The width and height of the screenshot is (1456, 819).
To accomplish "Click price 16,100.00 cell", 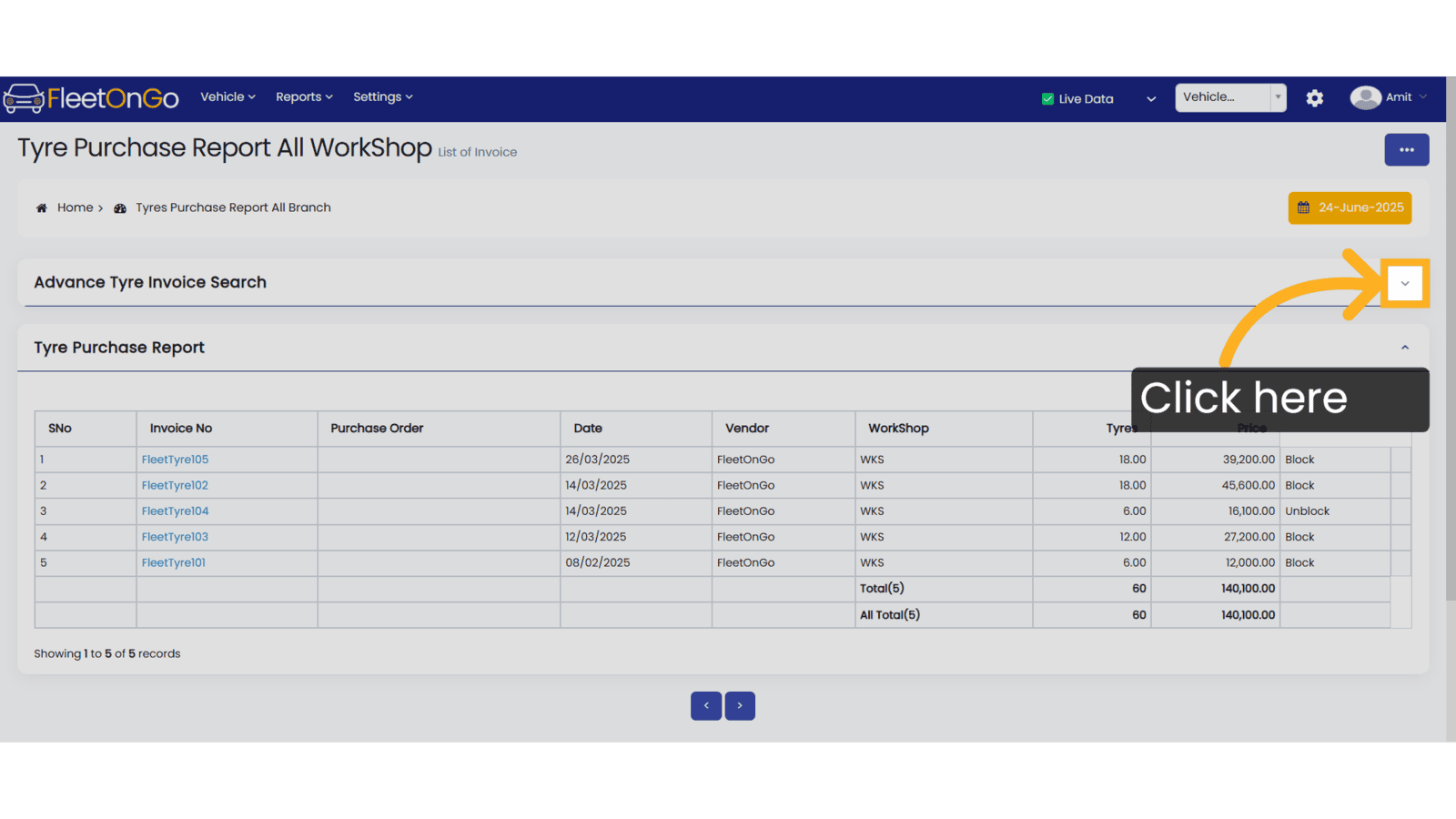I will (x=1215, y=511).
